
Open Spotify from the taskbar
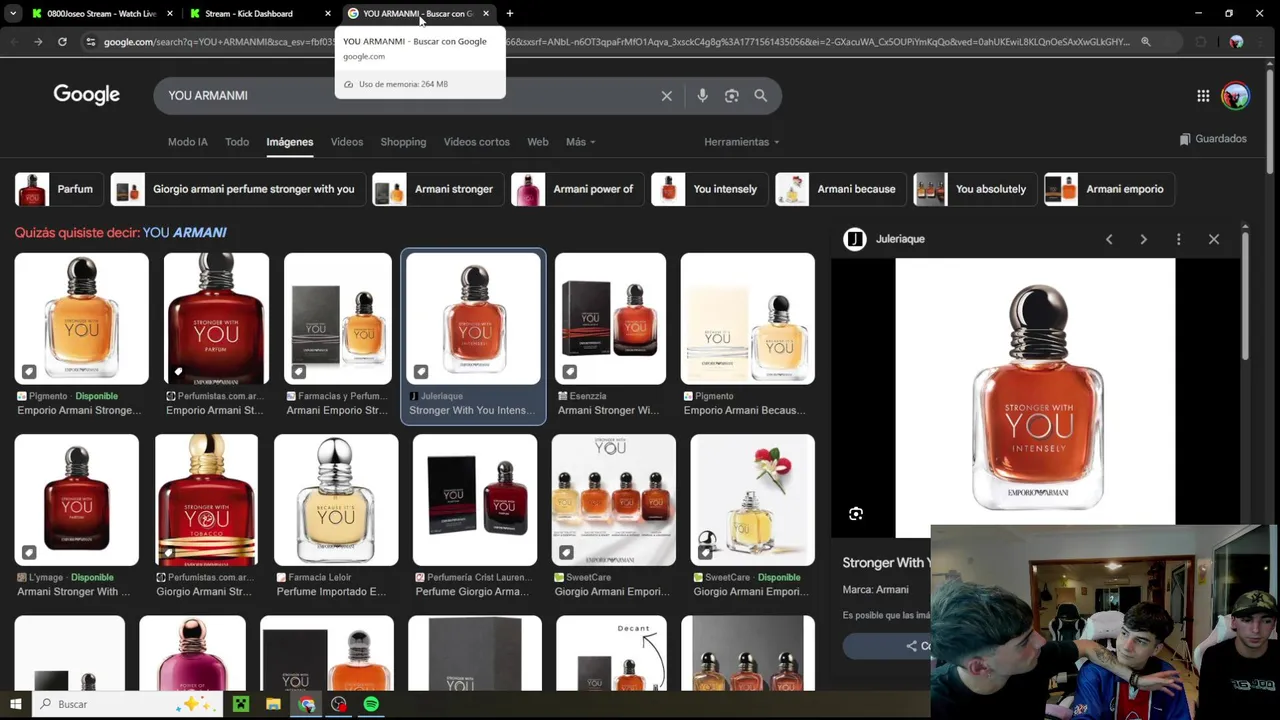(371, 704)
